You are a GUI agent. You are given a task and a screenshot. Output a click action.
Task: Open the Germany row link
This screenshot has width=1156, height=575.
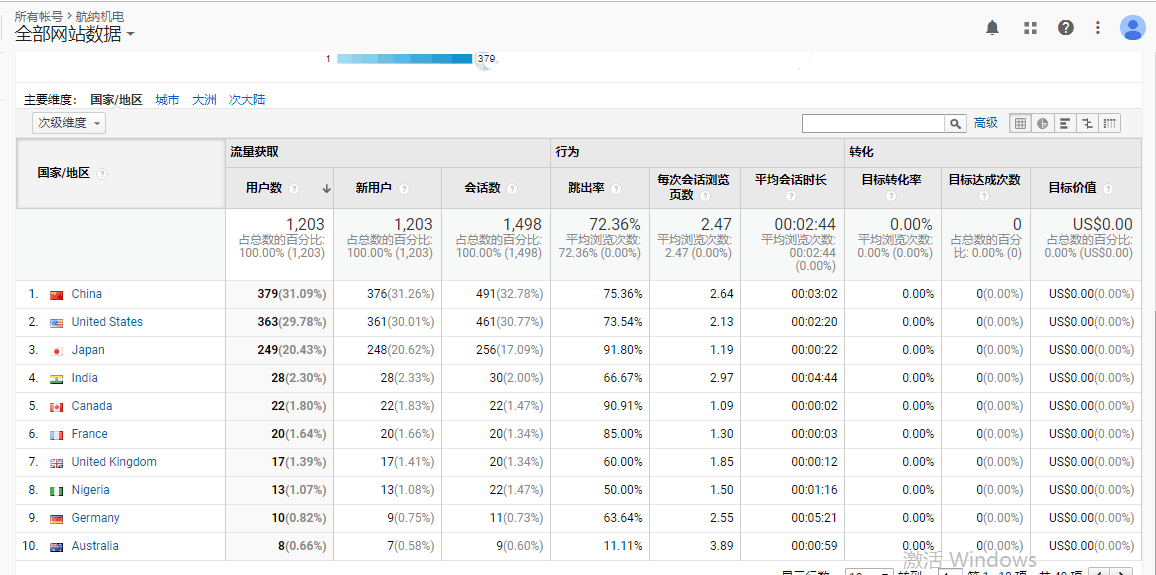click(95, 518)
